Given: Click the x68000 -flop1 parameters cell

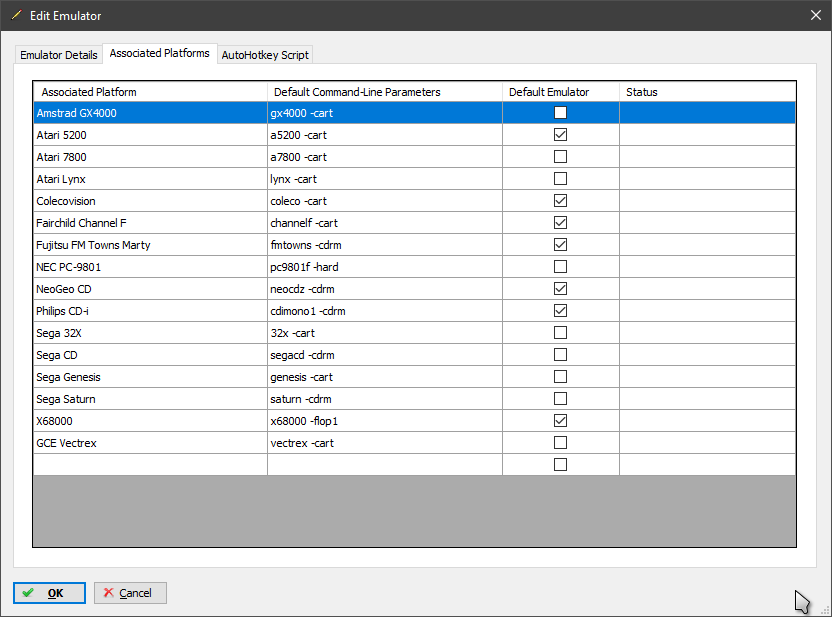Looking at the screenshot, I should pos(385,421).
